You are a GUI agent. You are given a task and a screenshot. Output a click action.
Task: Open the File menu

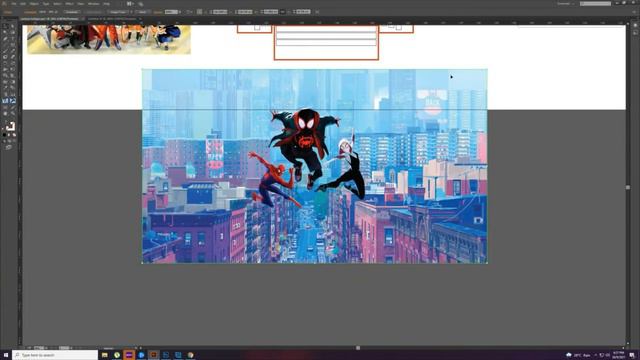pyautogui.click(x=14, y=4)
